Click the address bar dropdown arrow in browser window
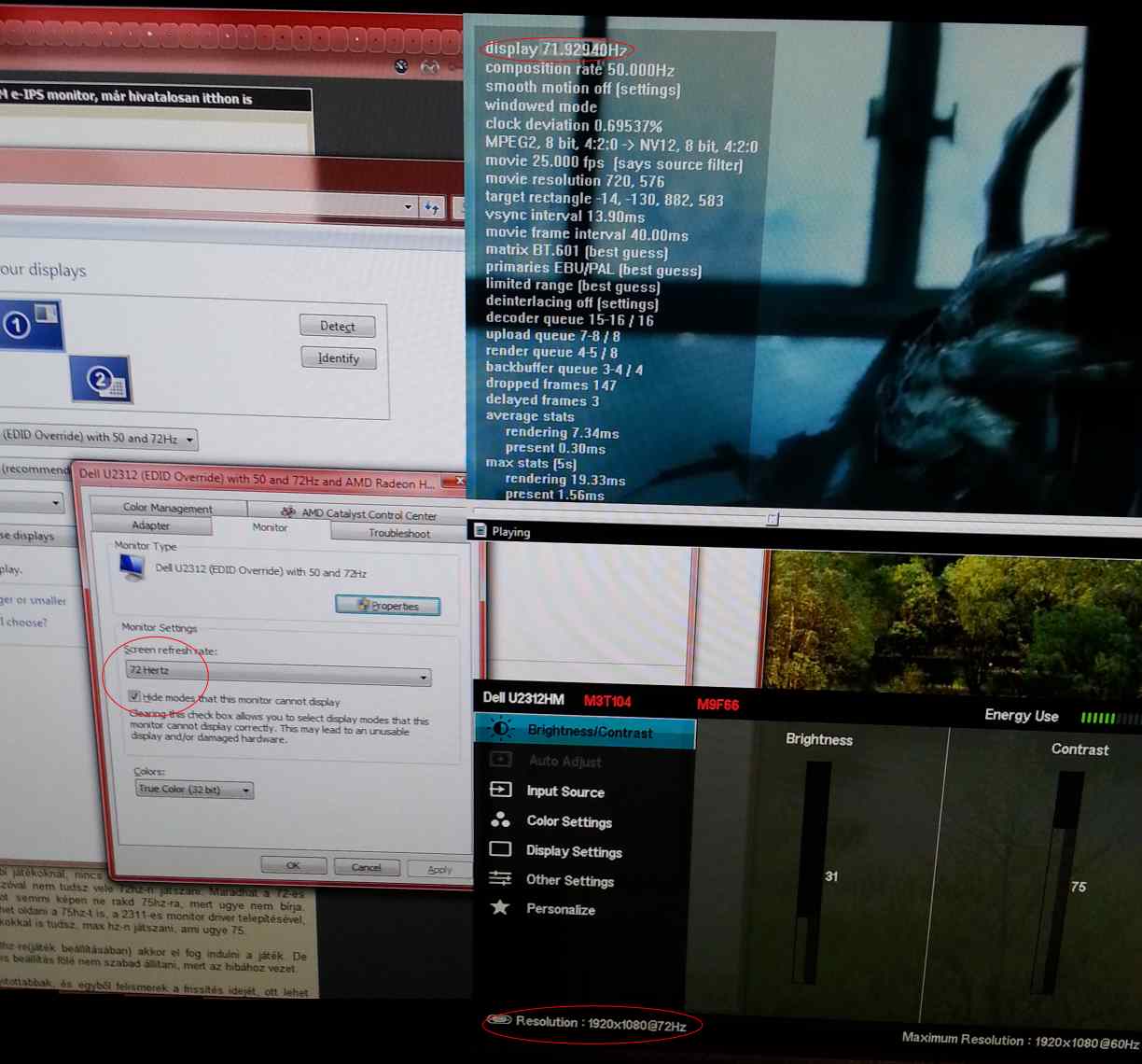This screenshot has height=1064, width=1142. [x=409, y=207]
